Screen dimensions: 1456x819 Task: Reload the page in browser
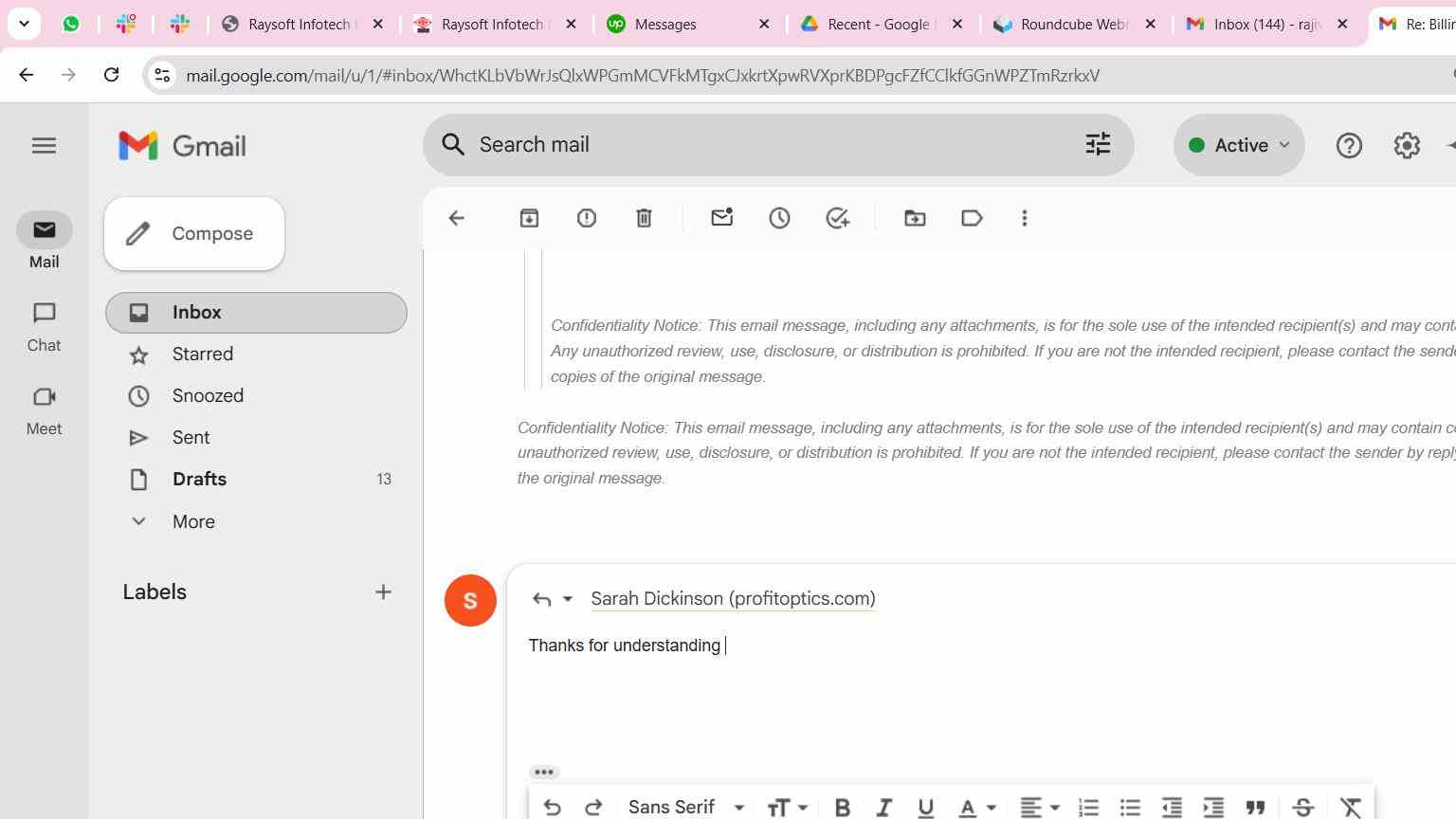click(111, 75)
